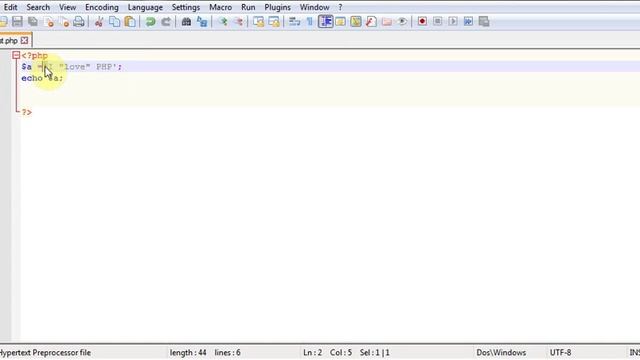Viewport: 640px width, 360px height.
Task: Open the Plugins menu
Action: click(278, 7)
